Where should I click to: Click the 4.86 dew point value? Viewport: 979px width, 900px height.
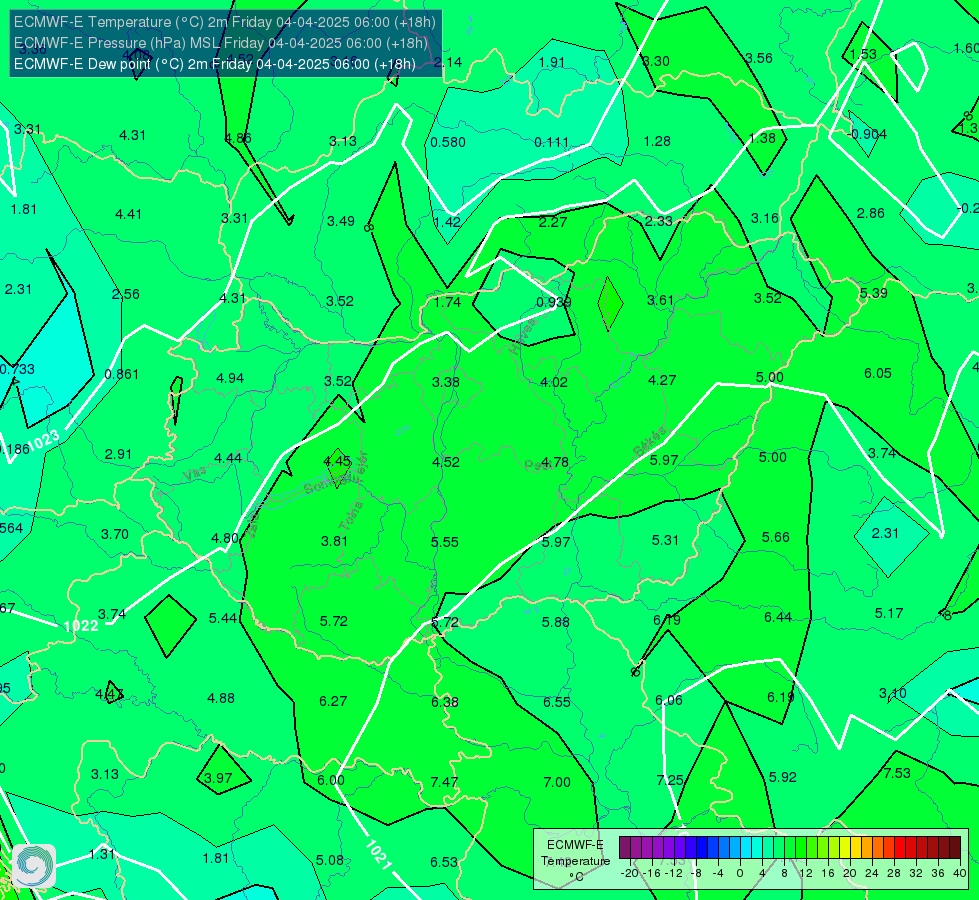pyautogui.click(x=238, y=139)
